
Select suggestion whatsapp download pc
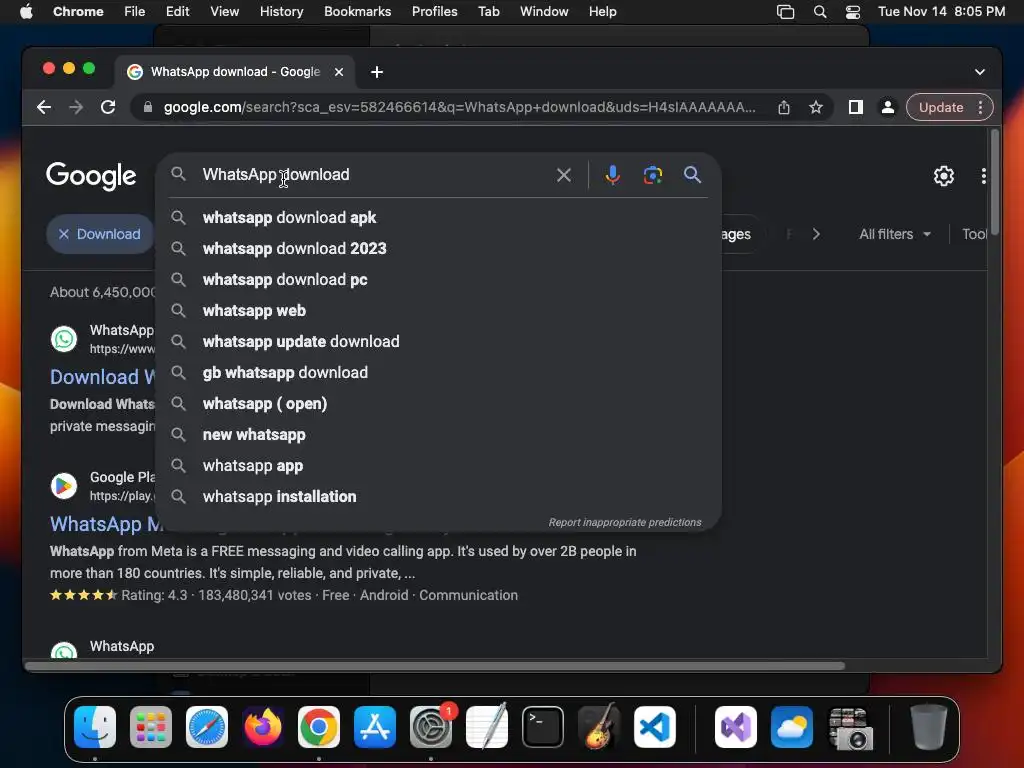point(438,280)
